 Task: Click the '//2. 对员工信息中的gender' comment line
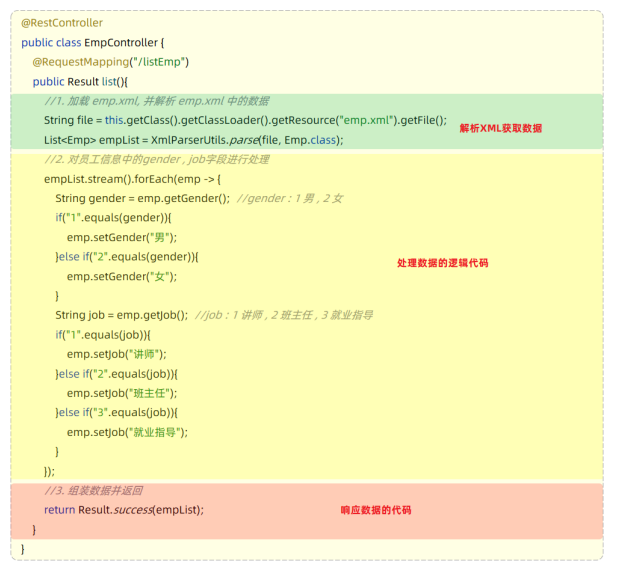[x=157, y=159]
